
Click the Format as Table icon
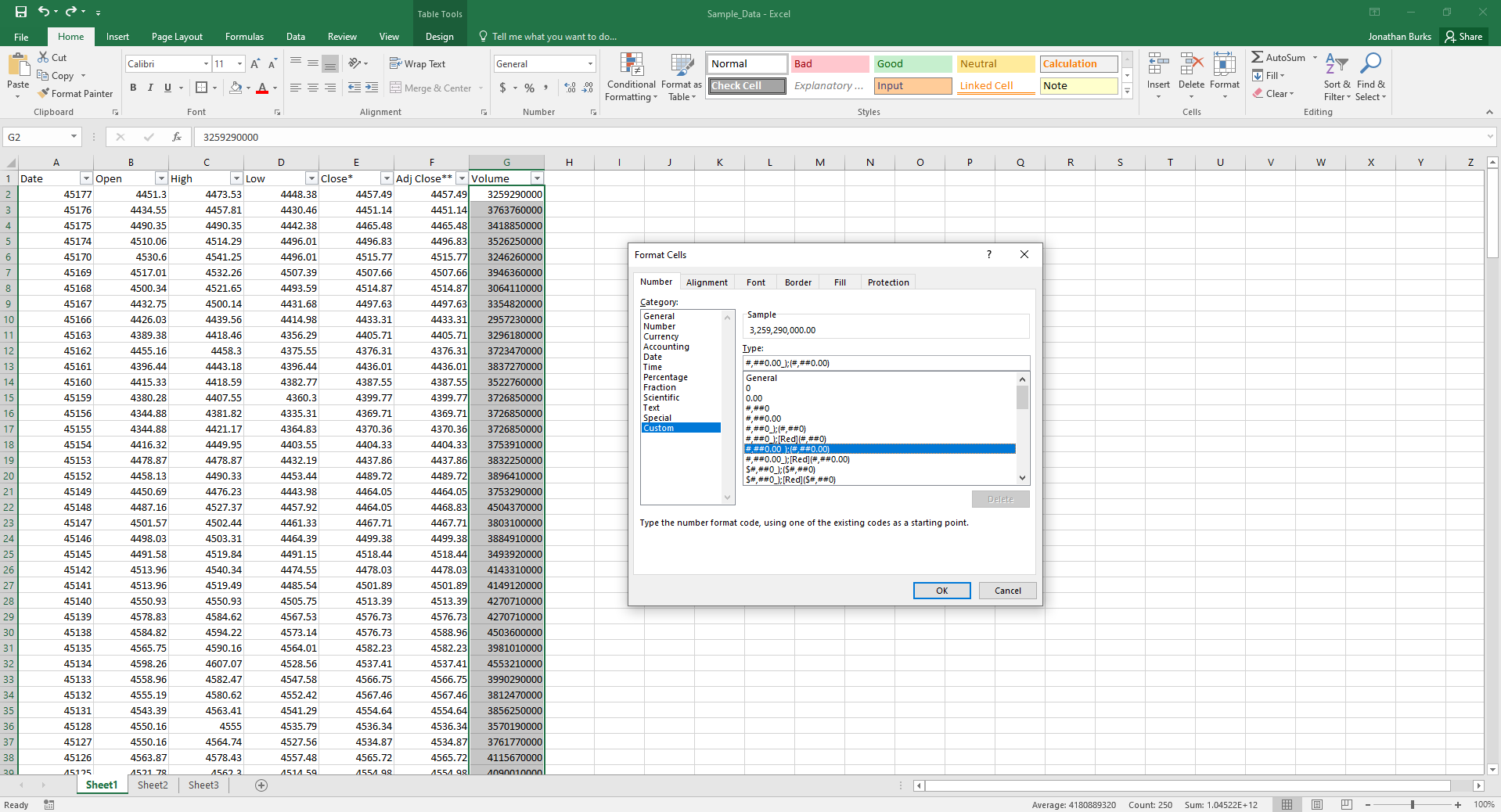pos(680,76)
